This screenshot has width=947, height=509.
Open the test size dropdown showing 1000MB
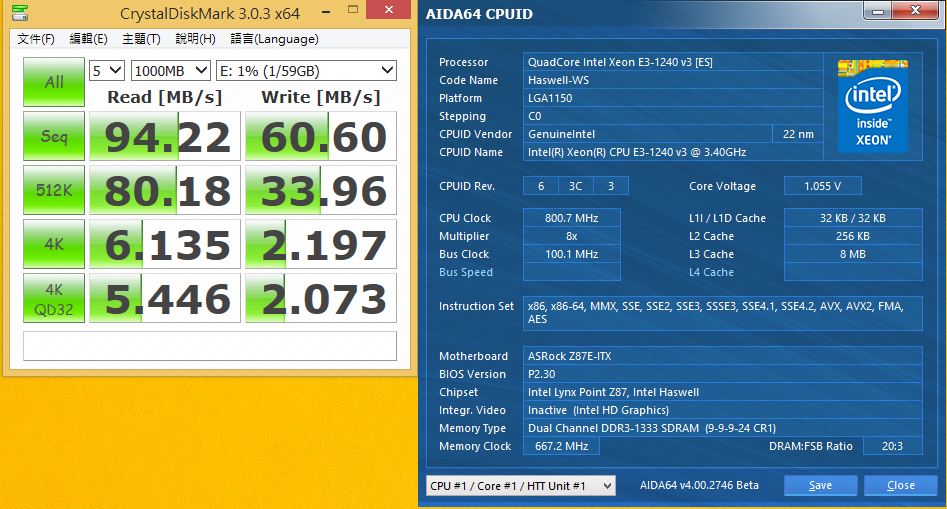tap(171, 71)
